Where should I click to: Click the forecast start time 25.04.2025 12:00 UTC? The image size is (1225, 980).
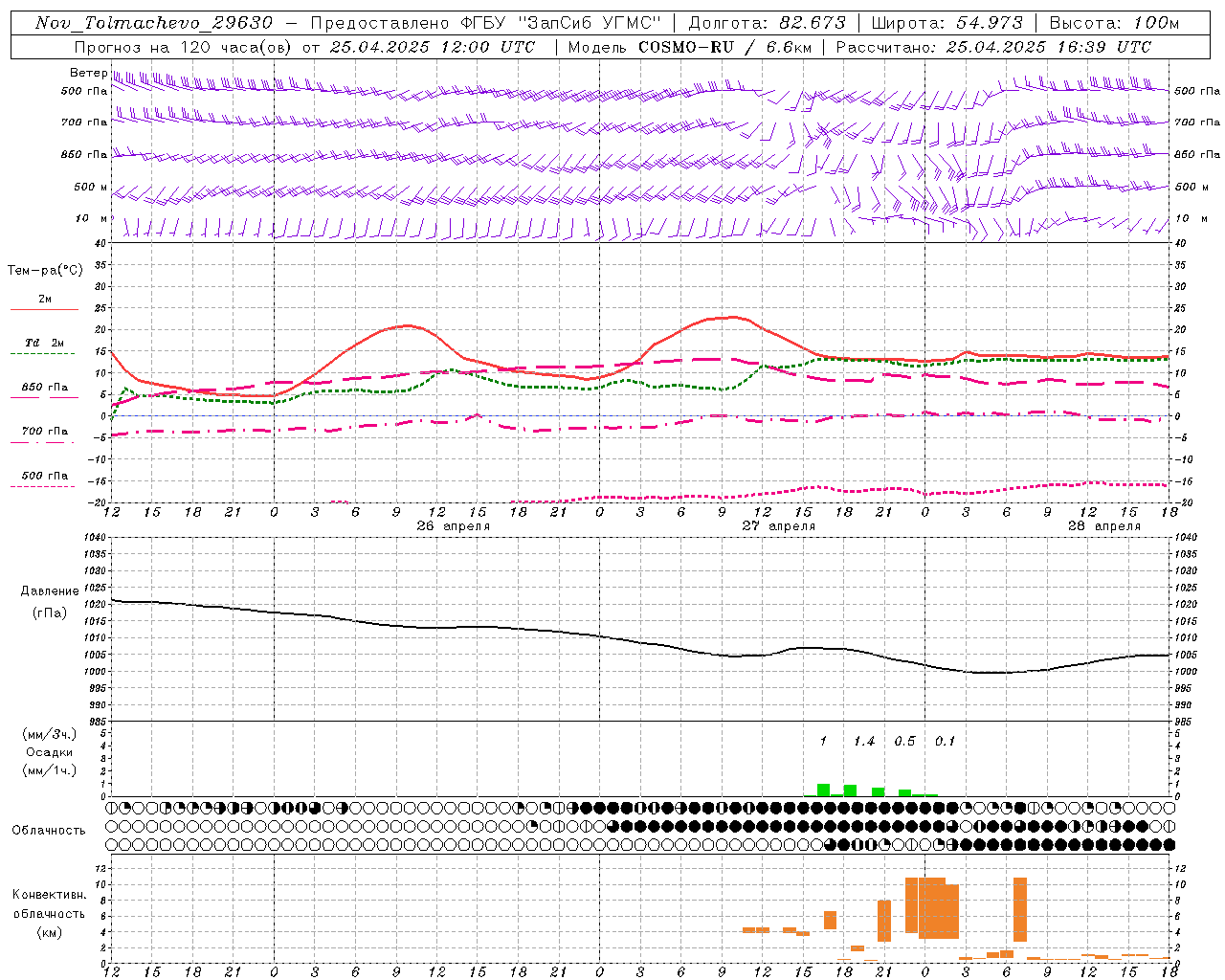click(x=433, y=47)
